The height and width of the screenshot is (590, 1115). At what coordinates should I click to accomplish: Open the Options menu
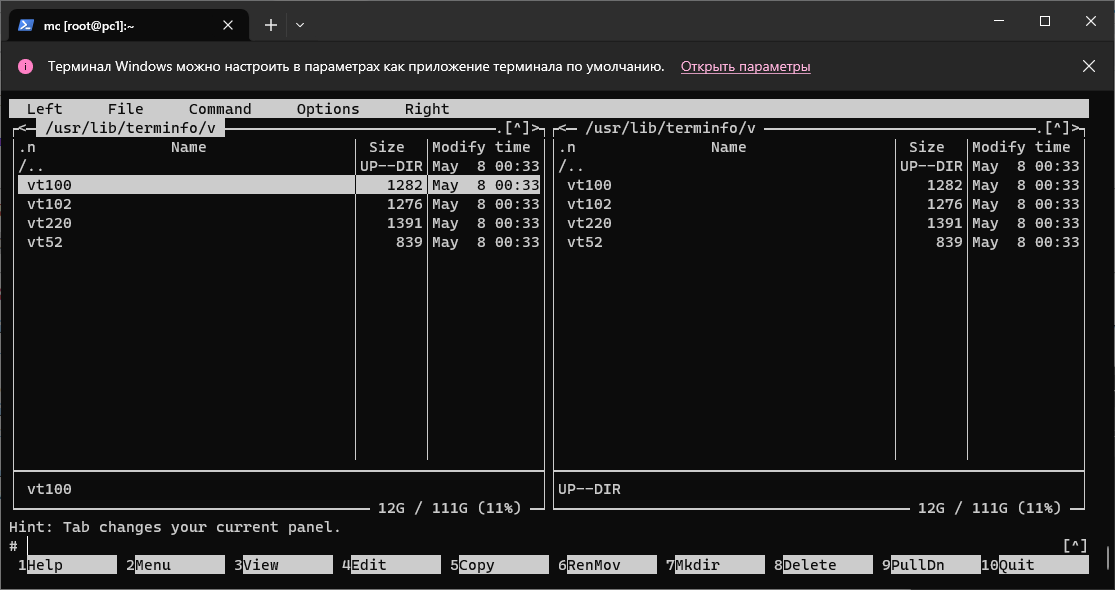(x=328, y=109)
